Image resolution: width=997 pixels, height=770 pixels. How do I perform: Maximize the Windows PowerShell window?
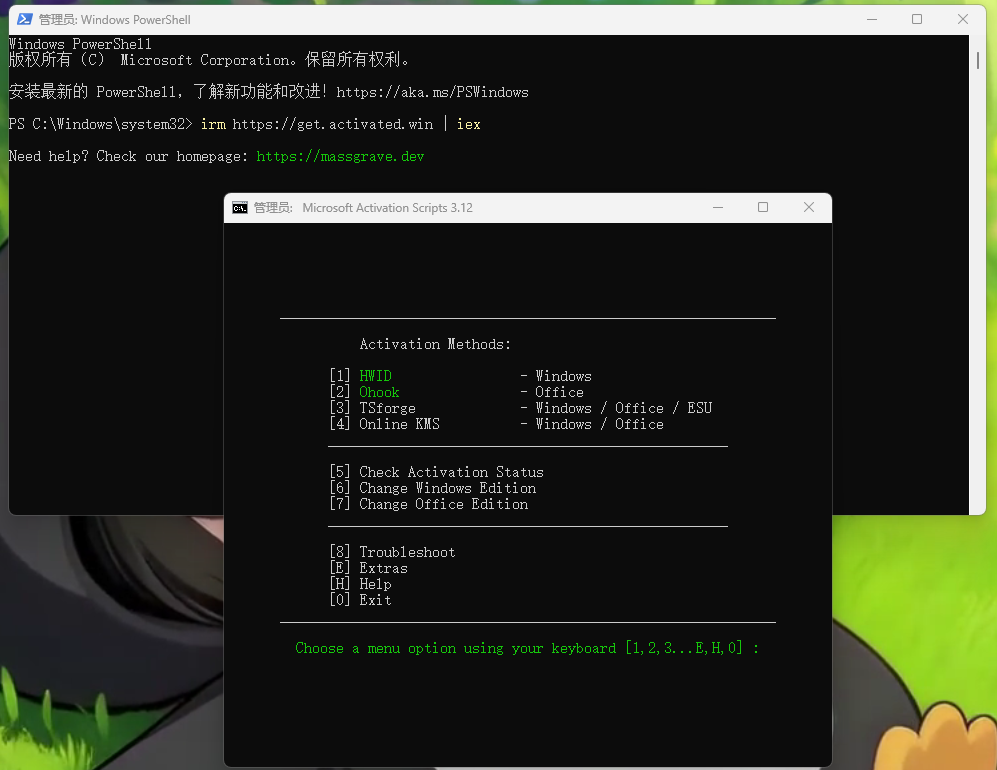coord(917,19)
